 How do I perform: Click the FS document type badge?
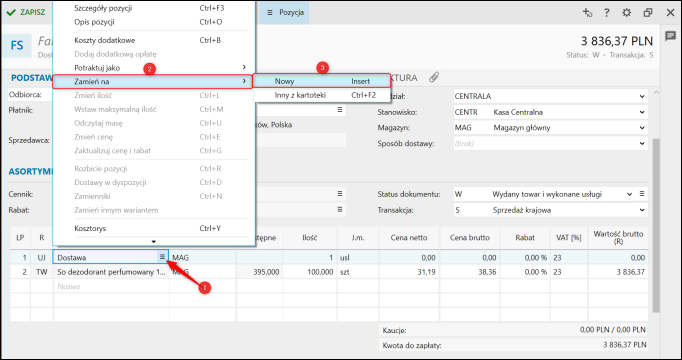[17, 45]
